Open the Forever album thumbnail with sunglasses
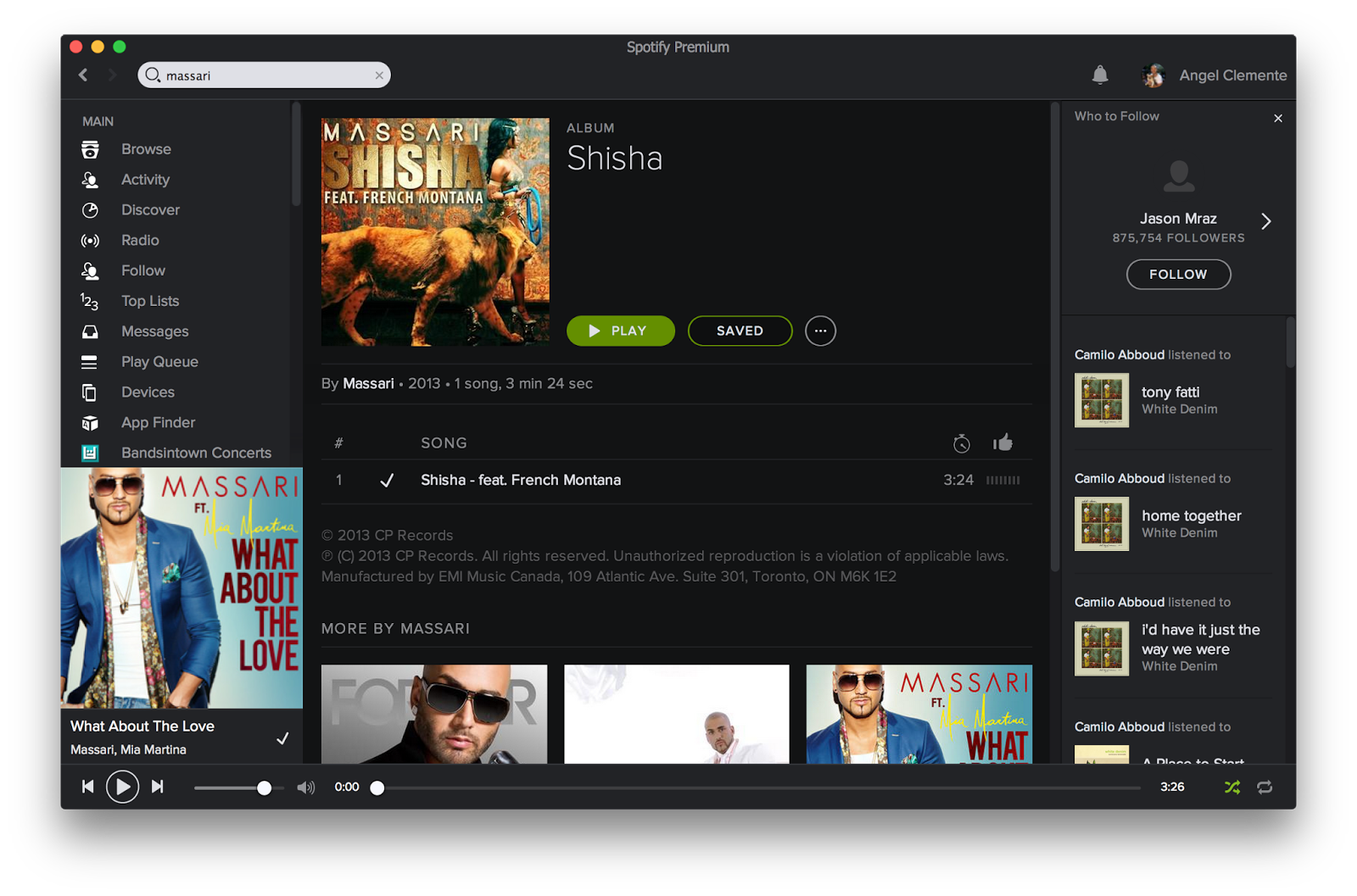The height and width of the screenshot is (896, 1357). [434, 715]
